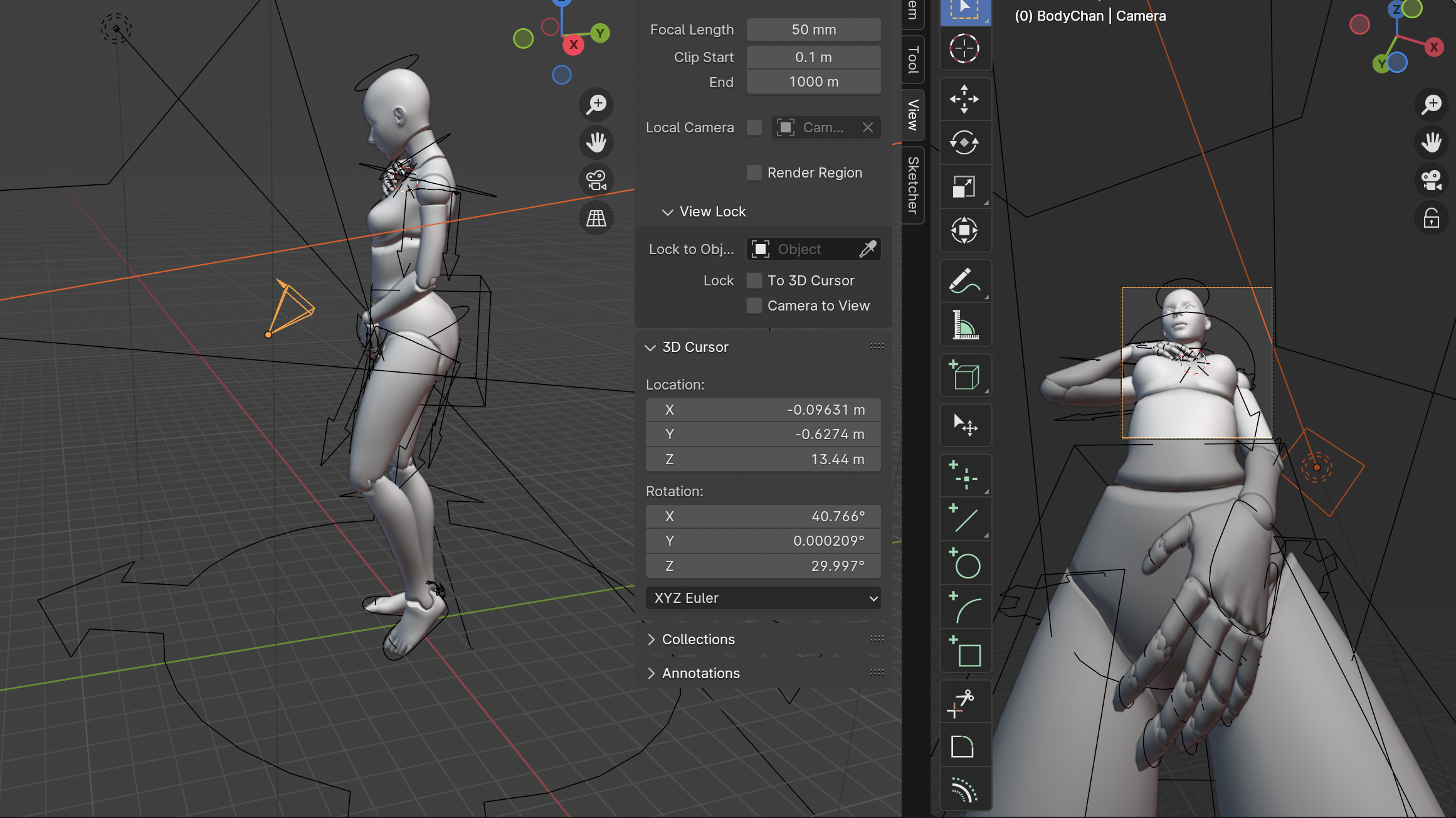Click the Collections panel drag handle
This screenshot has width=1456, height=818.
(x=877, y=639)
